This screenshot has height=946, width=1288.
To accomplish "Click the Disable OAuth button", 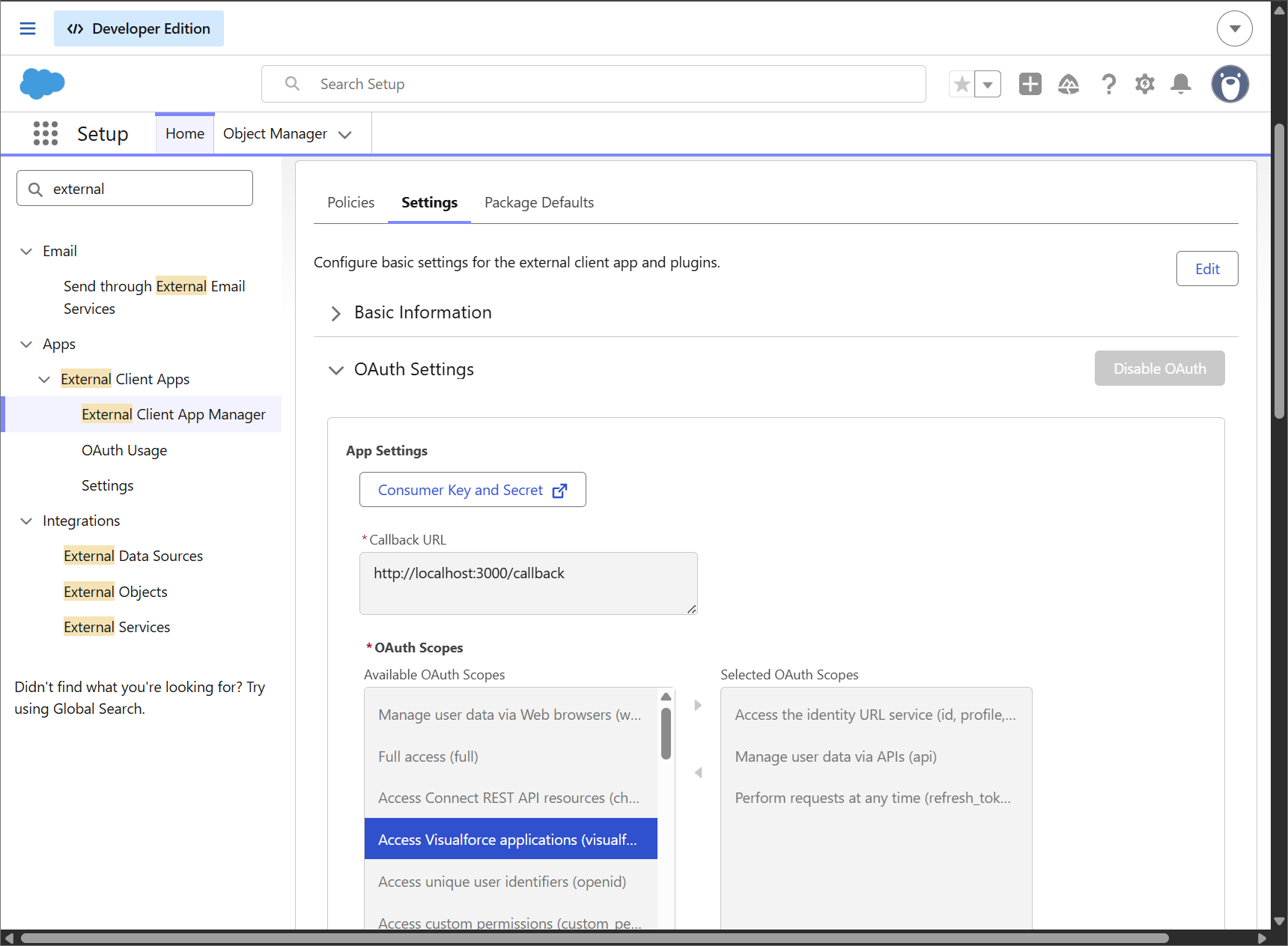I will click(1159, 369).
